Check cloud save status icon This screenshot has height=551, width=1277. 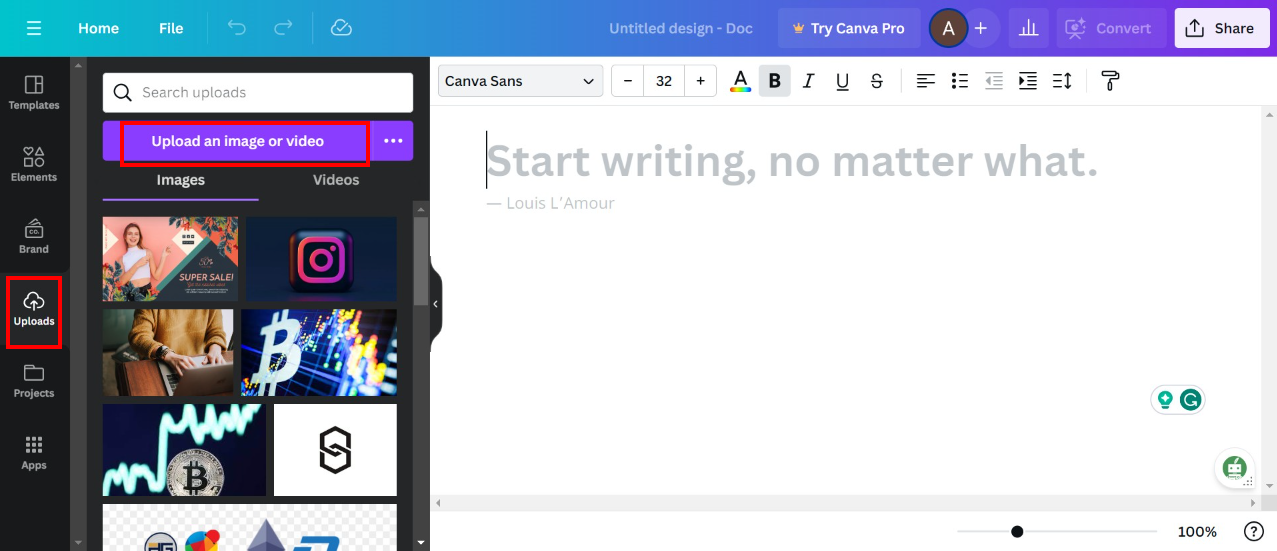coord(341,28)
